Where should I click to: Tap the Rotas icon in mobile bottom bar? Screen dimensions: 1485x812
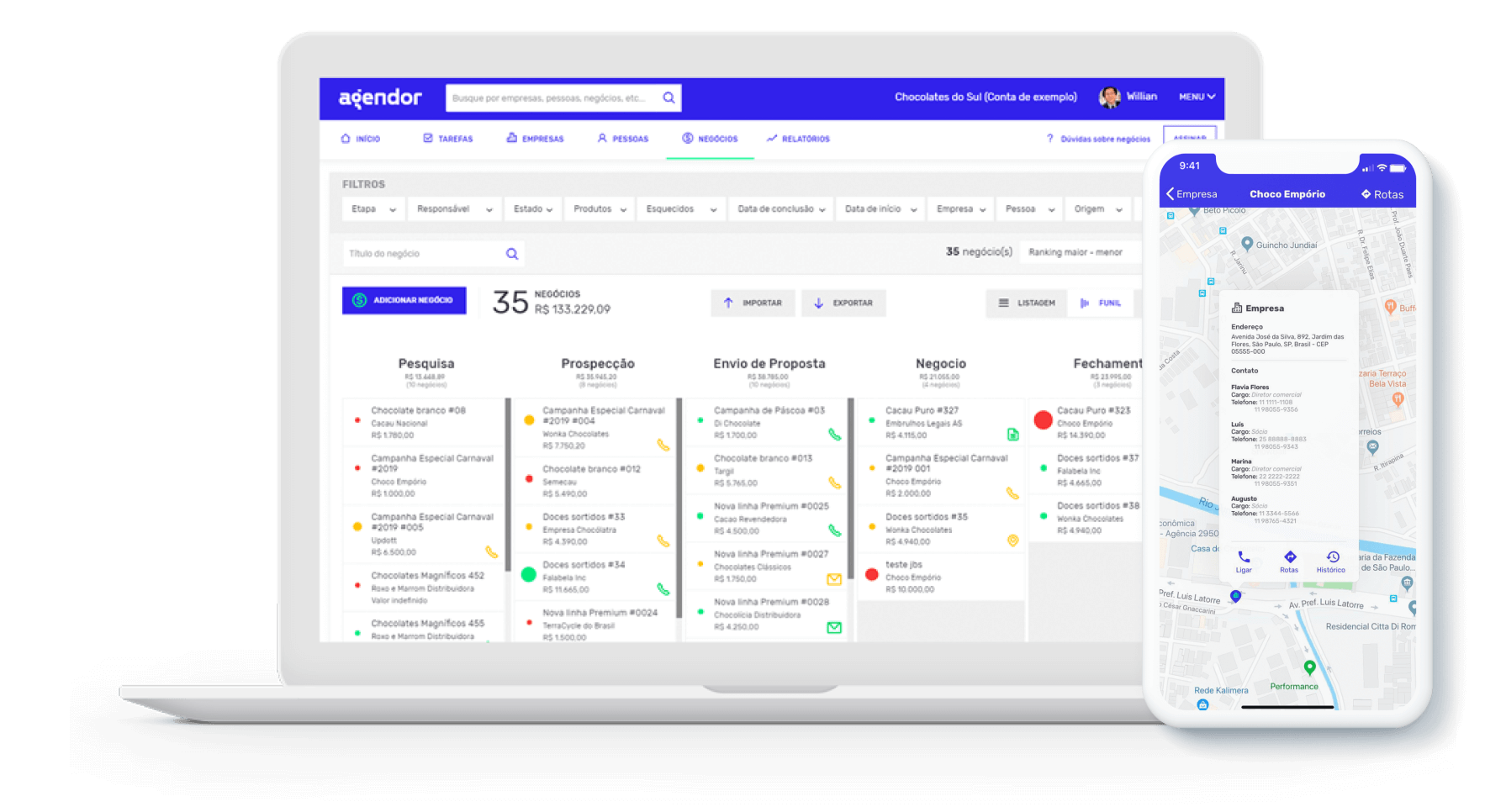click(x=1289, y=556)
